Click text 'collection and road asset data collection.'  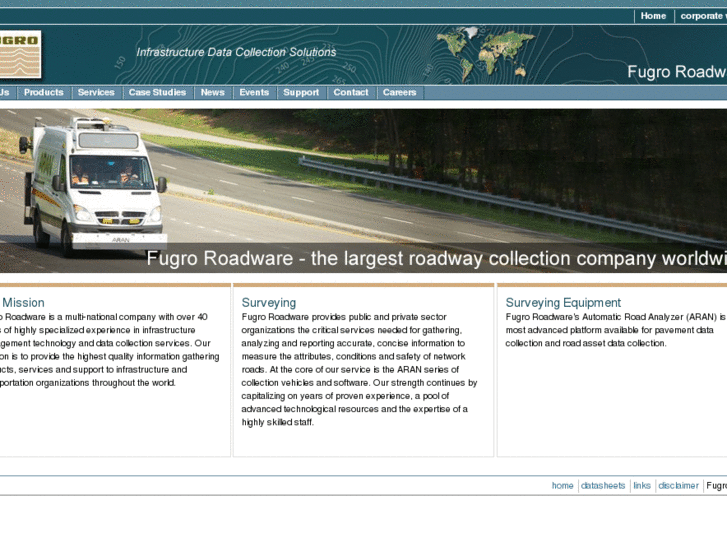pyautogui.click(x=586, y=343)
